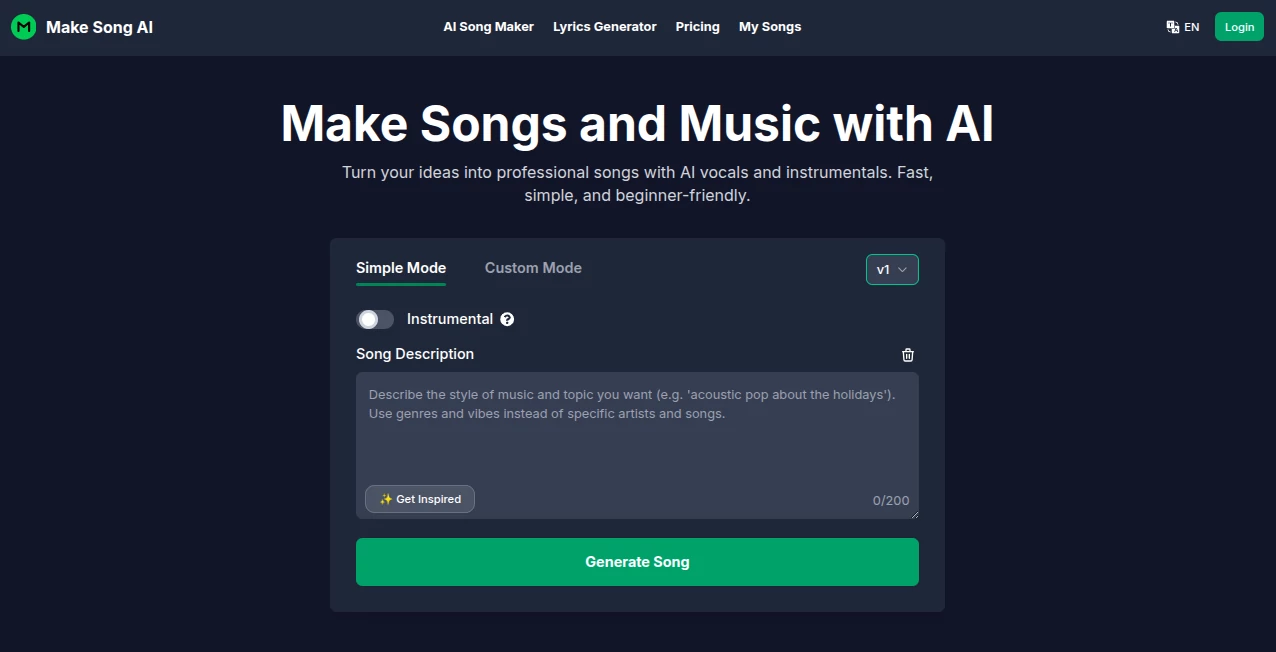1276x652 pixels.
Task: Click the Login button
Action: (x=1238, y=26)
